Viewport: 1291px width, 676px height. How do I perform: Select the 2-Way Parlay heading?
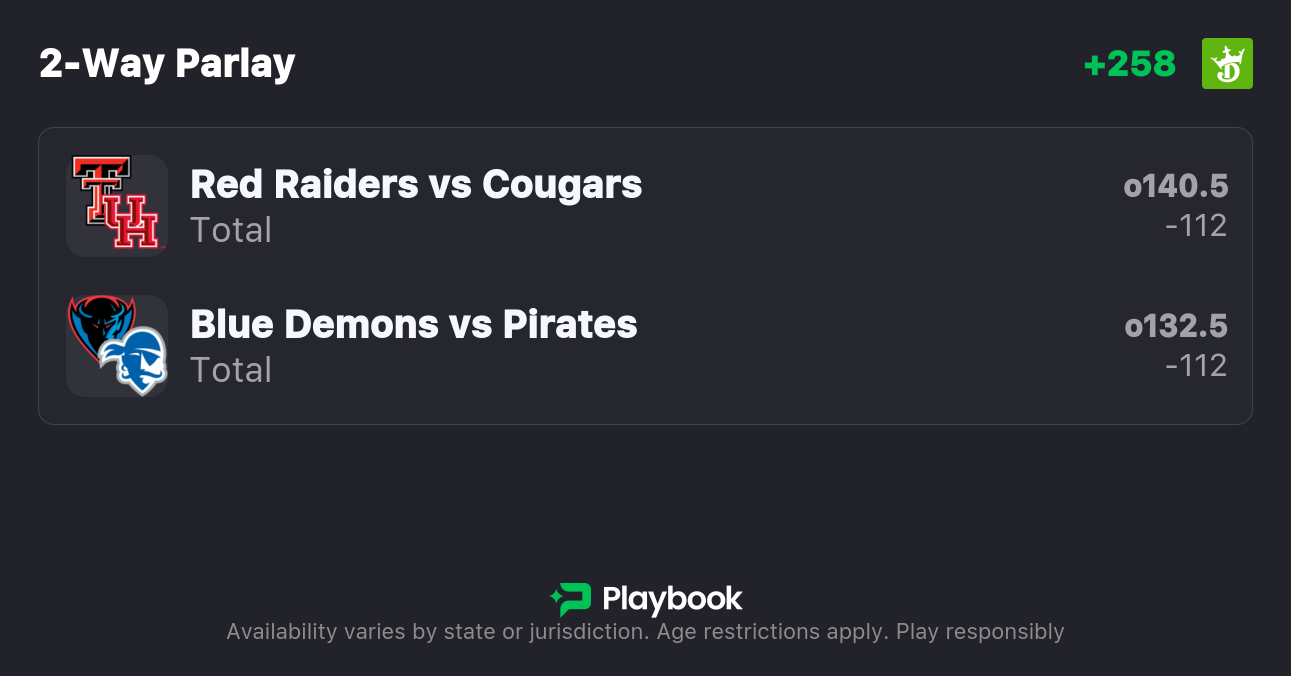[x=167, y=64]
